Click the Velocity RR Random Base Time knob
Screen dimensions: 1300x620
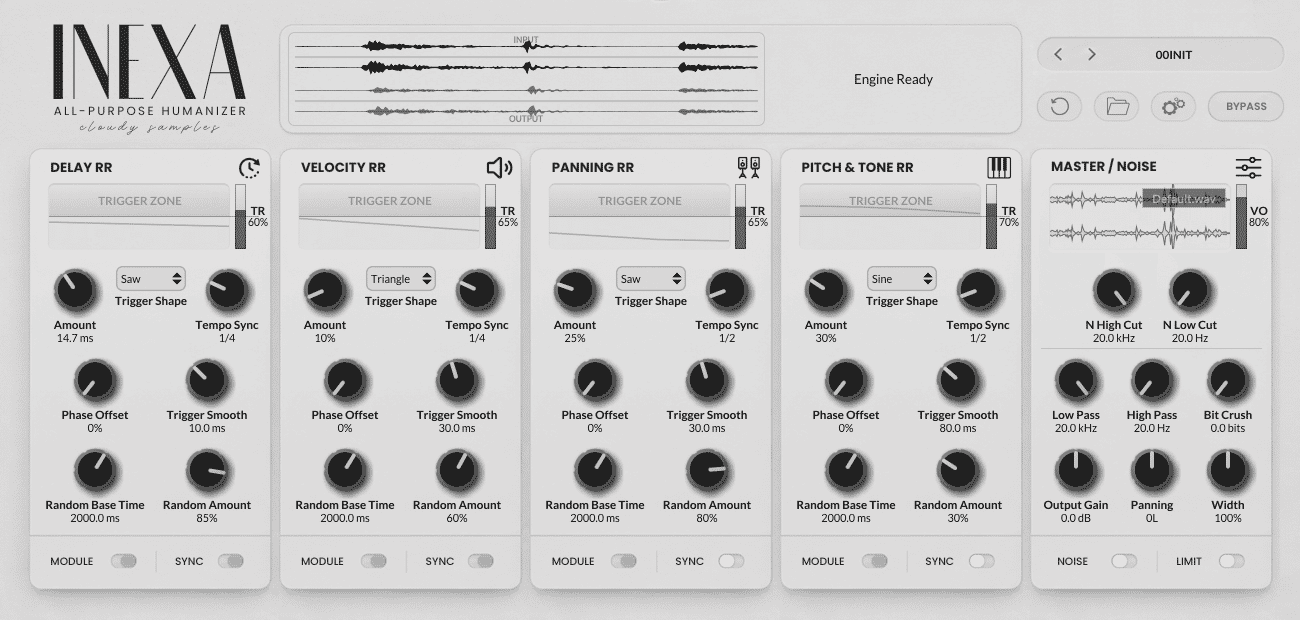345,470
